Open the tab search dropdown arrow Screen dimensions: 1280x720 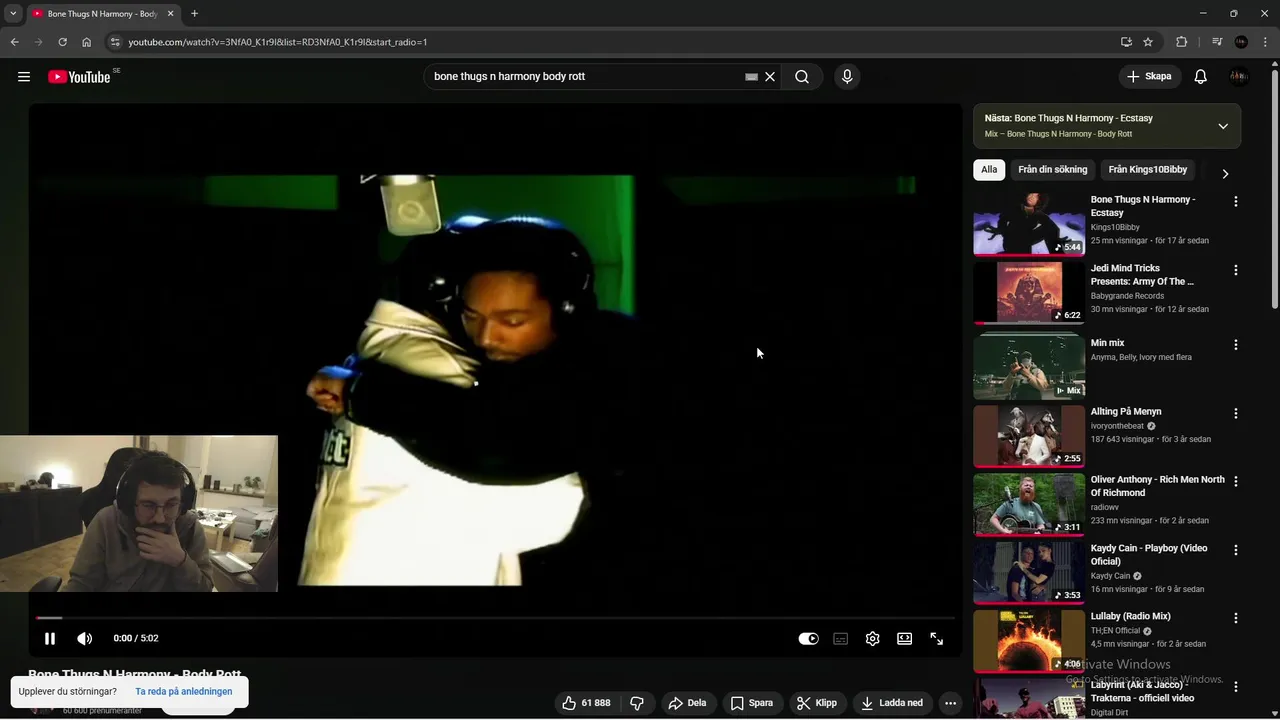point(13,14)
